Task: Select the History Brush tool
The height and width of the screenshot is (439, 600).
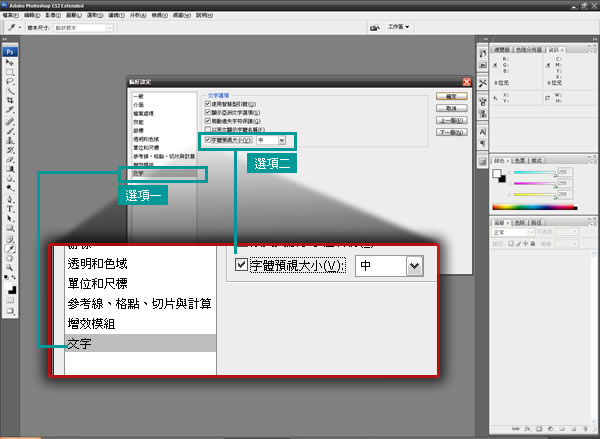Action: [x=10, y=150]
